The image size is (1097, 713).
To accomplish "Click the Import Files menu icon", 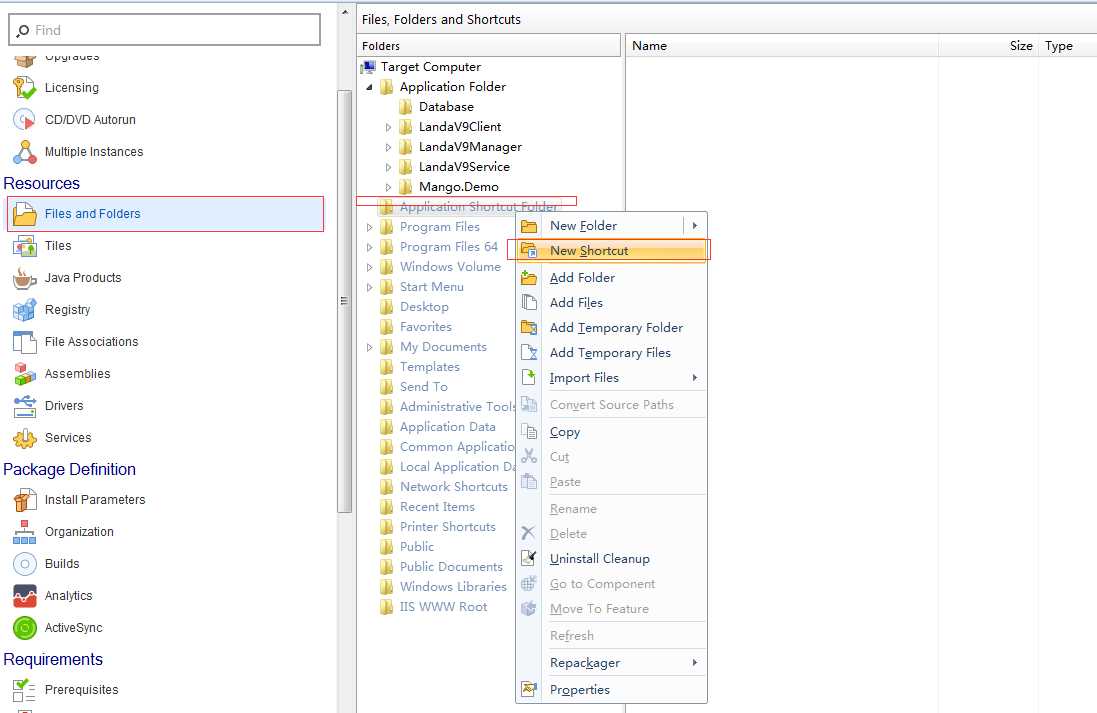I will 529,378.
